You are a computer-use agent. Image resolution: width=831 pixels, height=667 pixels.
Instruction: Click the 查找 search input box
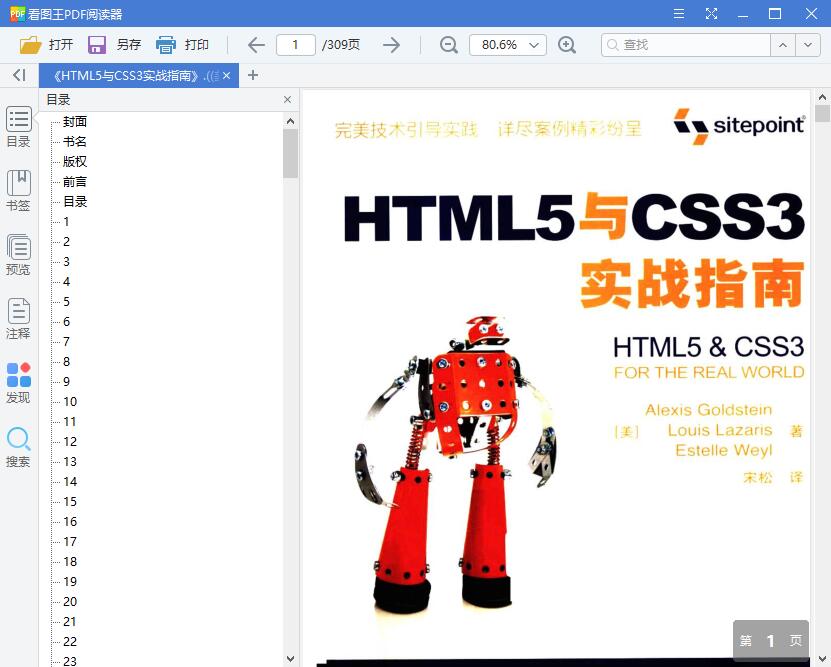685,45
